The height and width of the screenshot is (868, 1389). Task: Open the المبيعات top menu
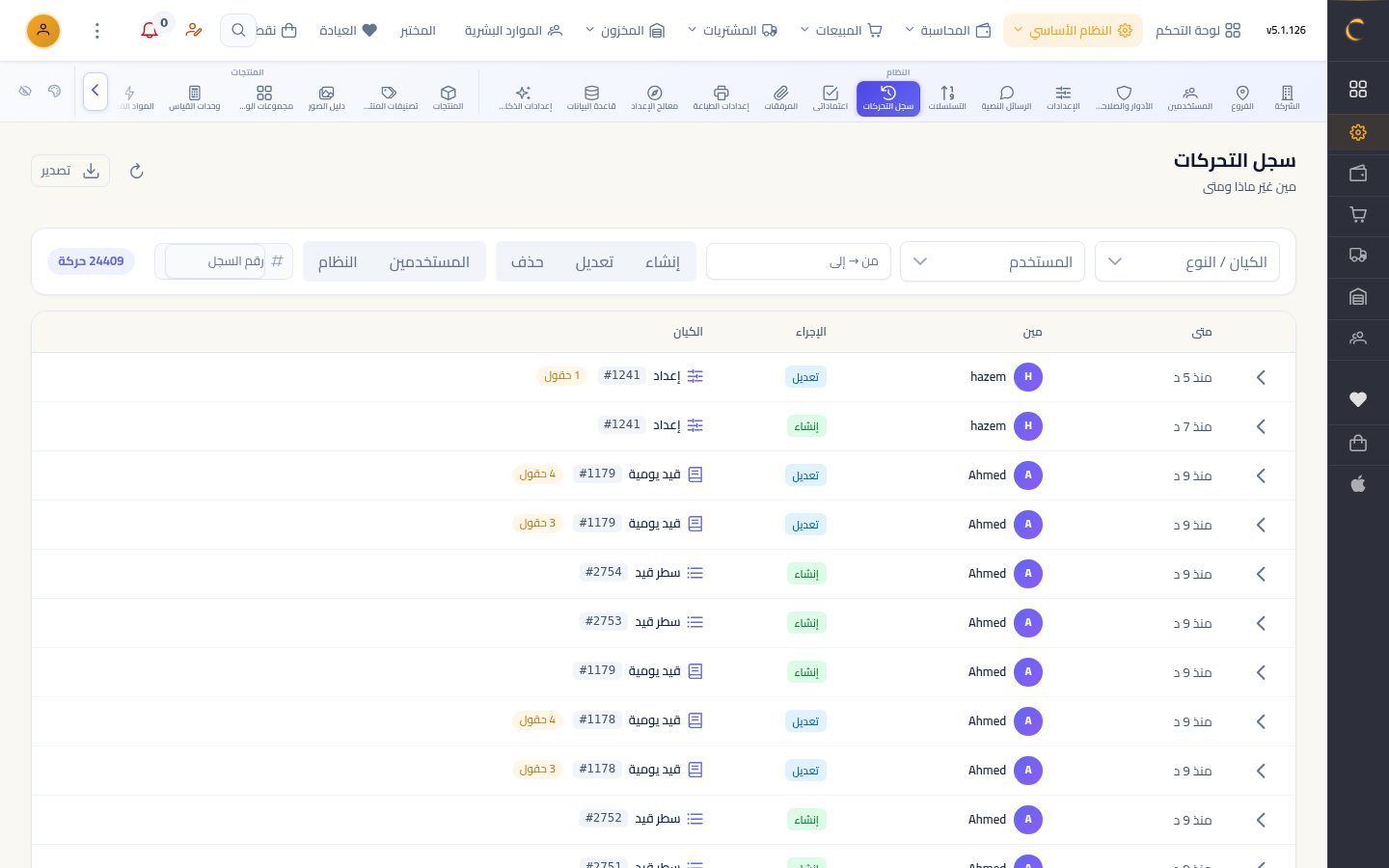coord(841,31)
